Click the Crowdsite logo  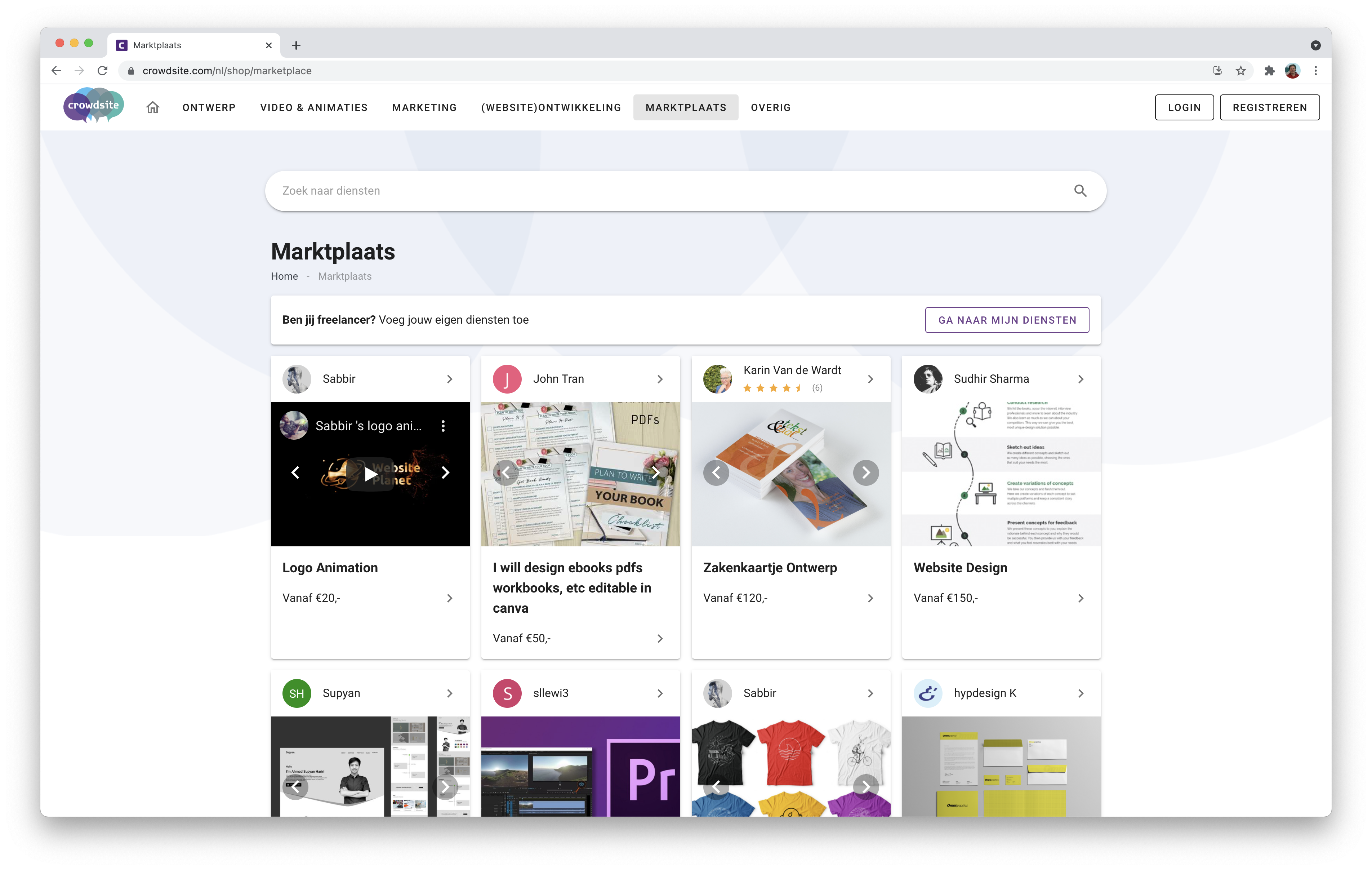pyautogui.click(x=93, y=106)
